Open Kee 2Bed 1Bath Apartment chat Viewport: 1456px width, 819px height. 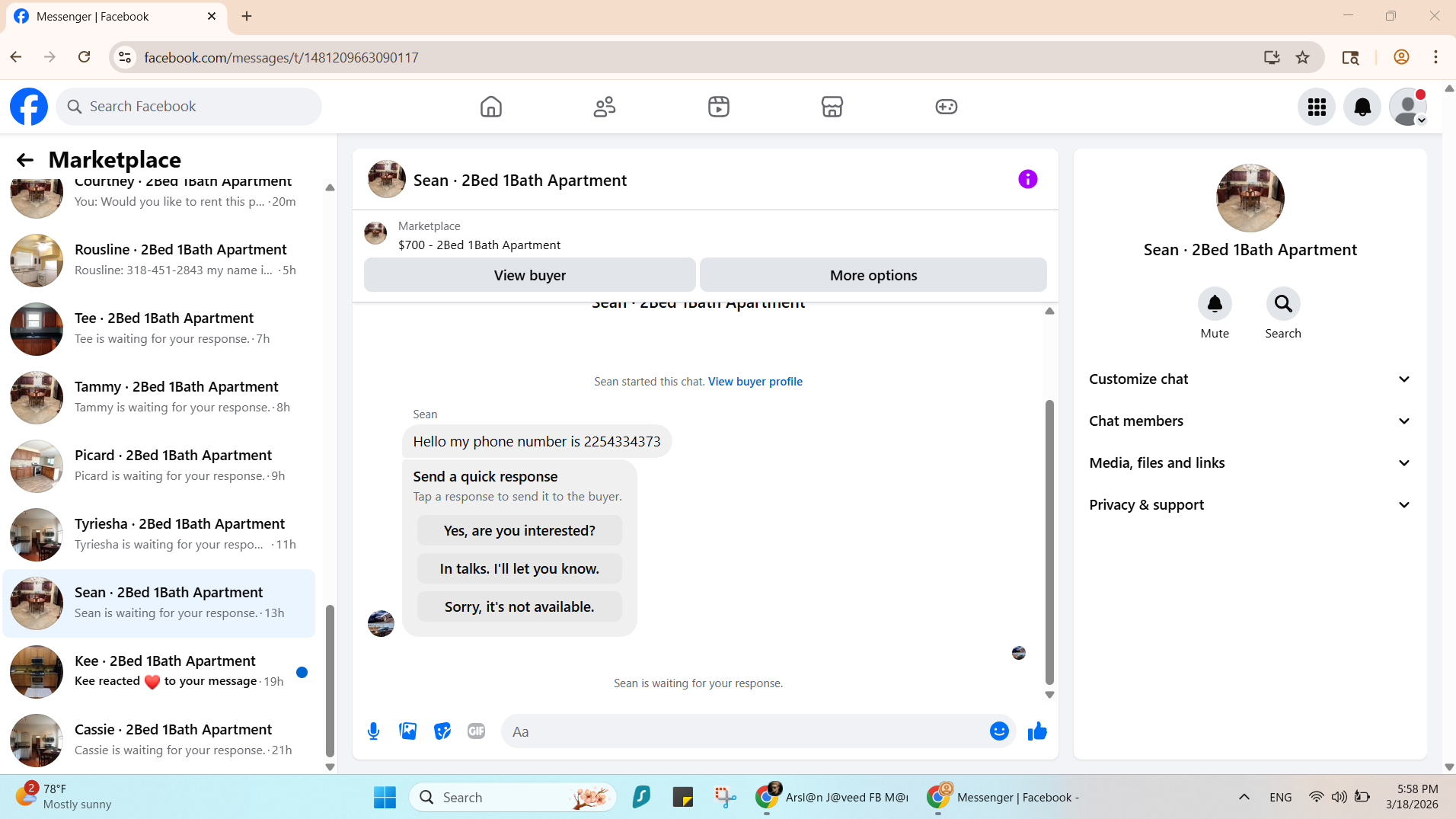(x=158, y=671)
